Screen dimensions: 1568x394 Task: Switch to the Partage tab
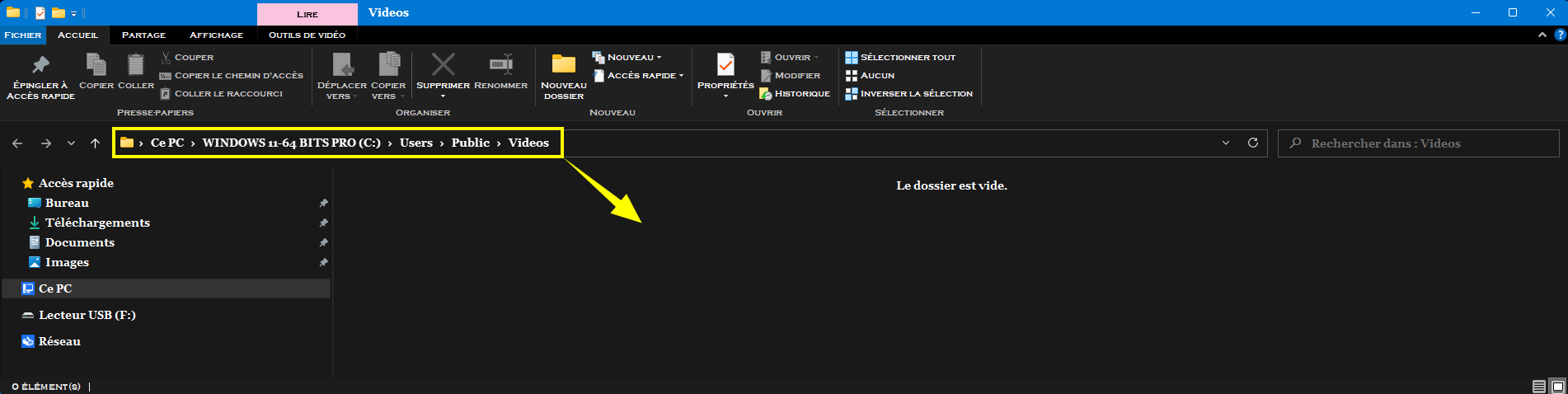pos(143,35)
